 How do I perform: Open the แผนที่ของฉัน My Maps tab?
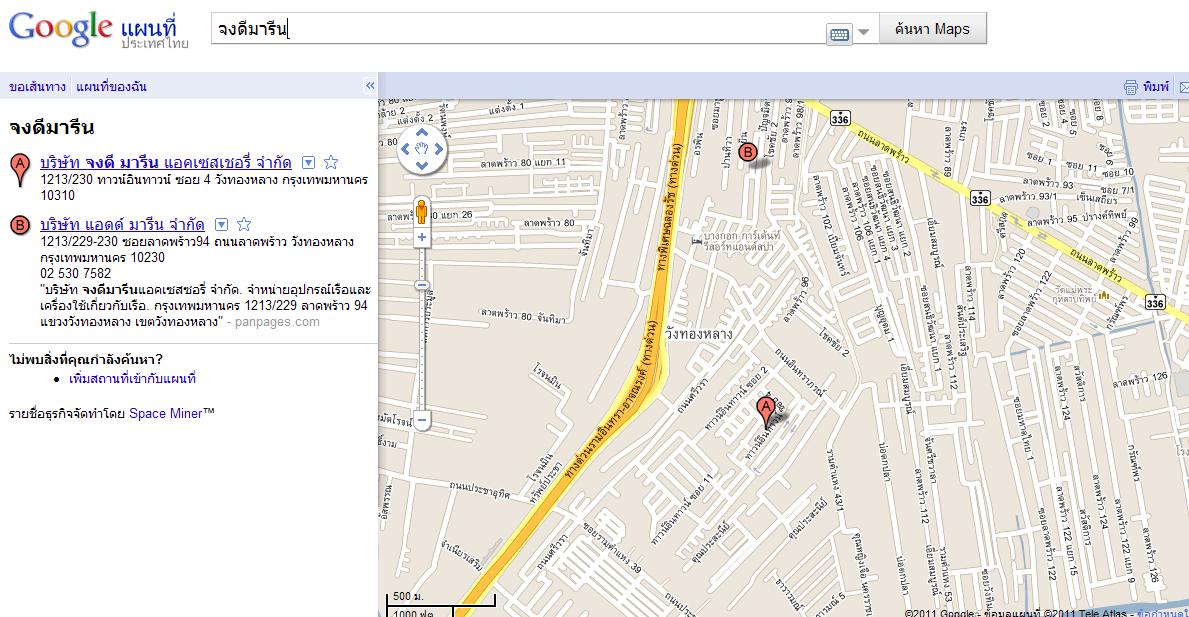[x=111, y=87]
